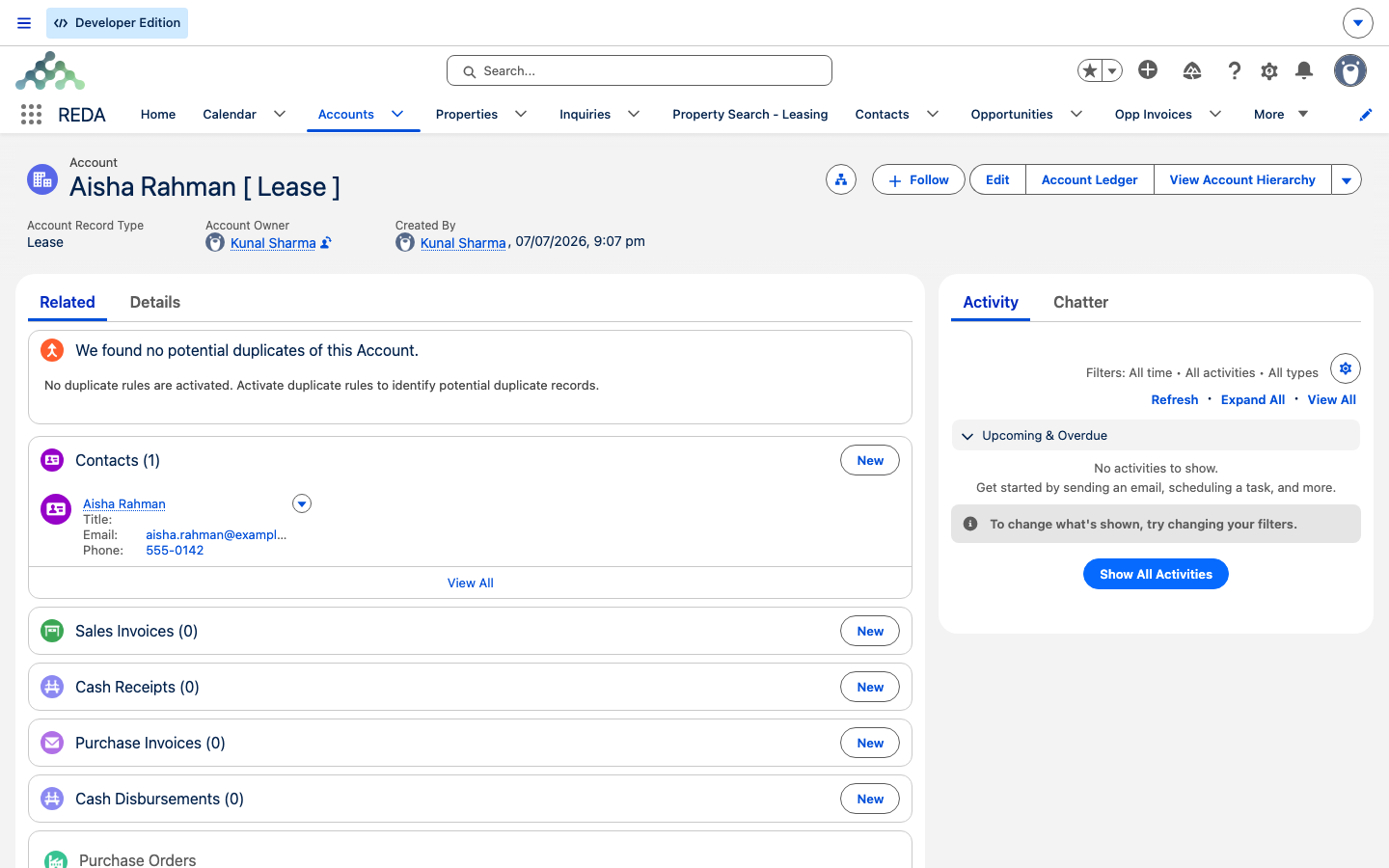Click the pencil icon to edit navigation
The width and height of the screenshot is (1389, 868).
[x=1365, y=115]
